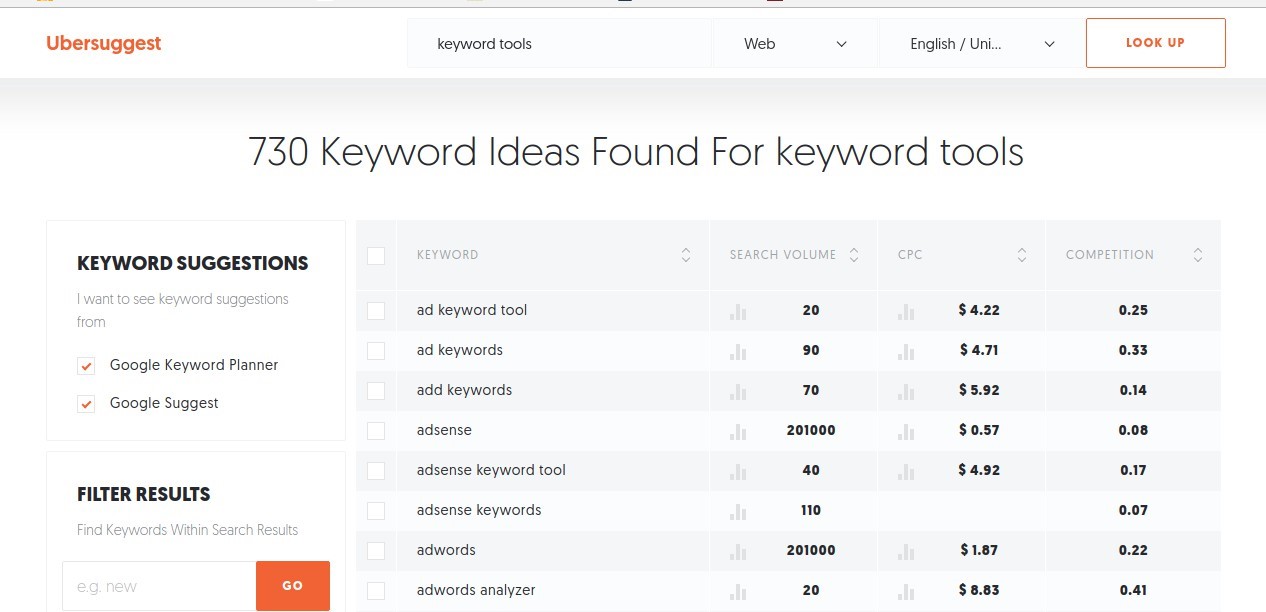1266x612 pixels.
Task: Sort by Search Volume column arrows
Action: click(x=854, y=255)
